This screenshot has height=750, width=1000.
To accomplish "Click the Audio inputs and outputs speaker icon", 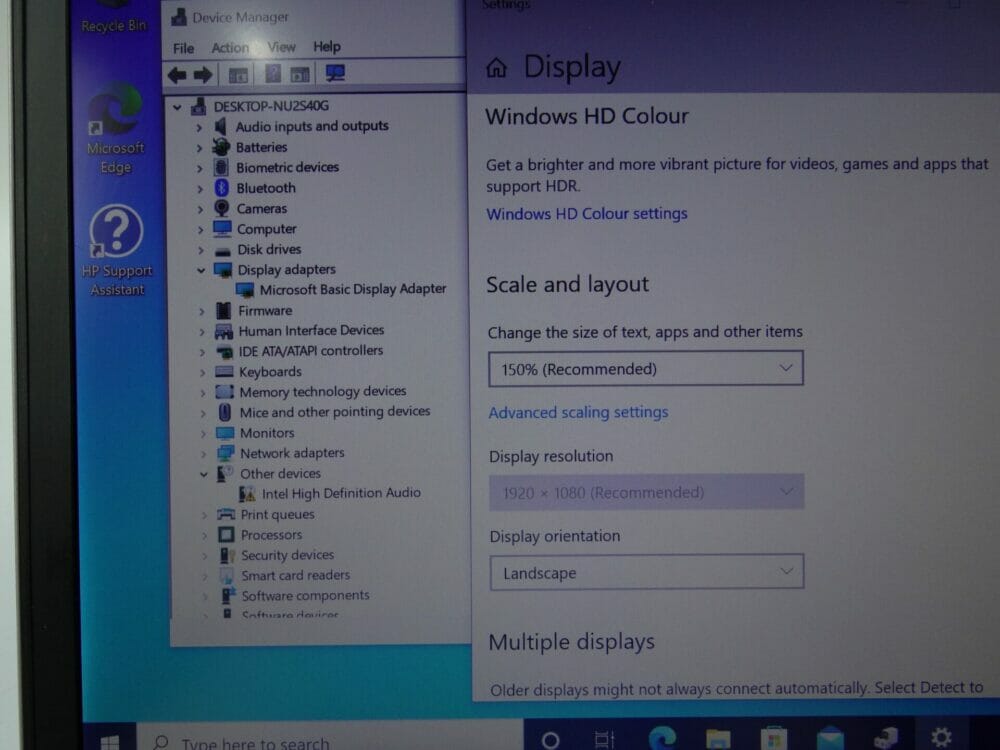I will tap(220, 126).
